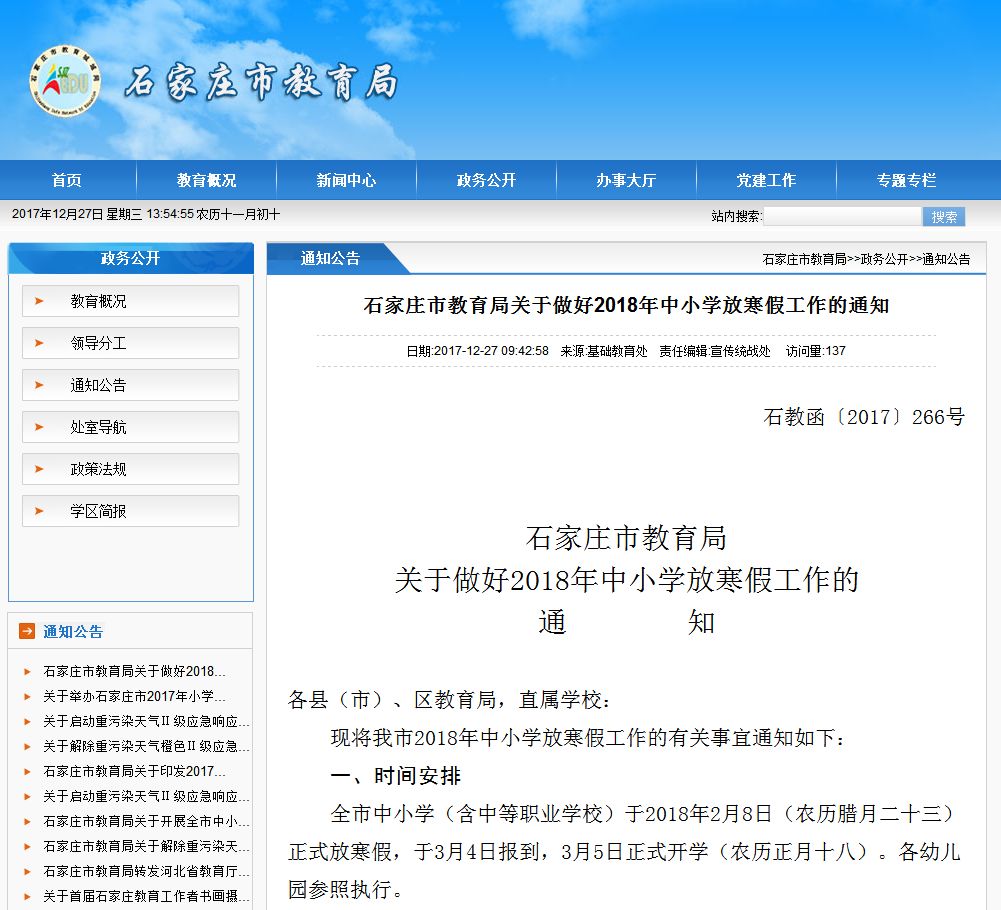Viewport: 1001px width, 910px height.
Task: Click the arrow icon beside 学区简报
Action: [37, 510]
